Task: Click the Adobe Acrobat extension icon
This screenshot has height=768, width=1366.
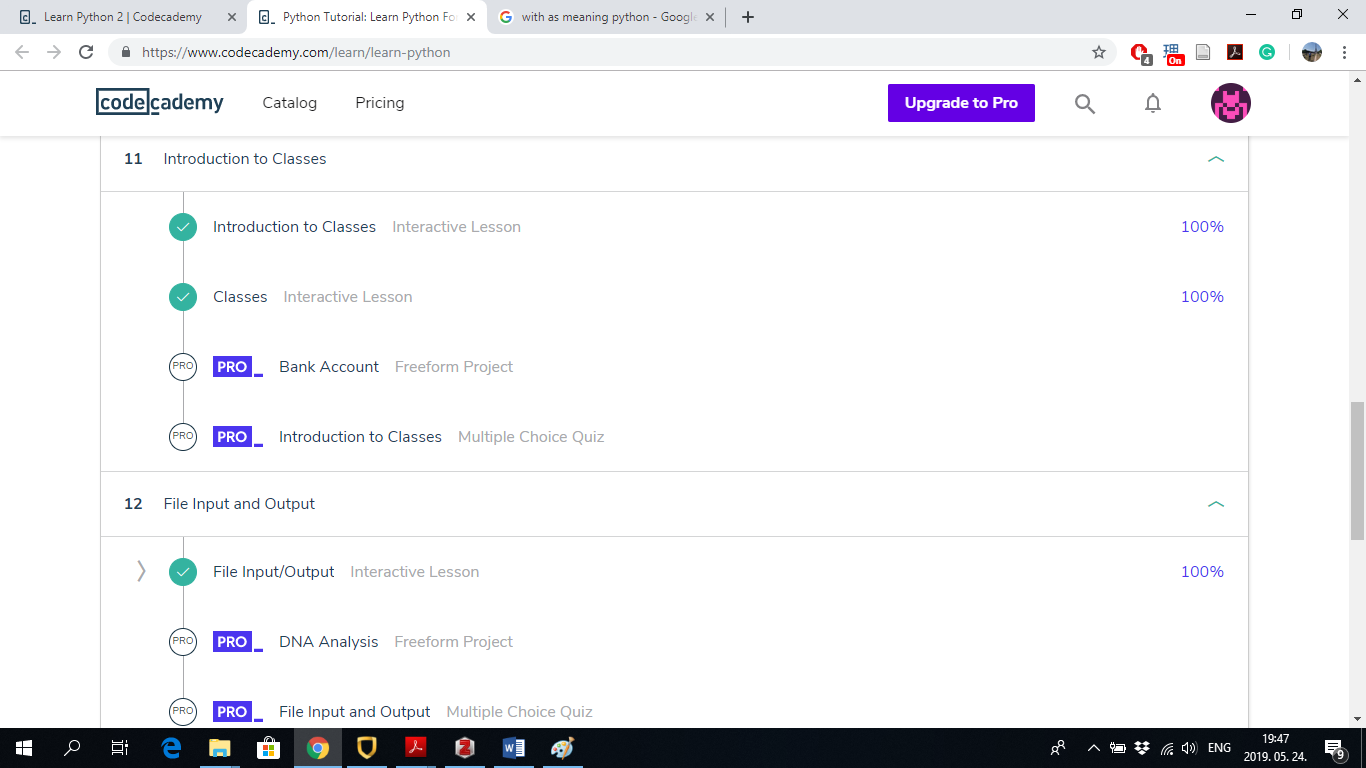Action: click(1236, 52)
